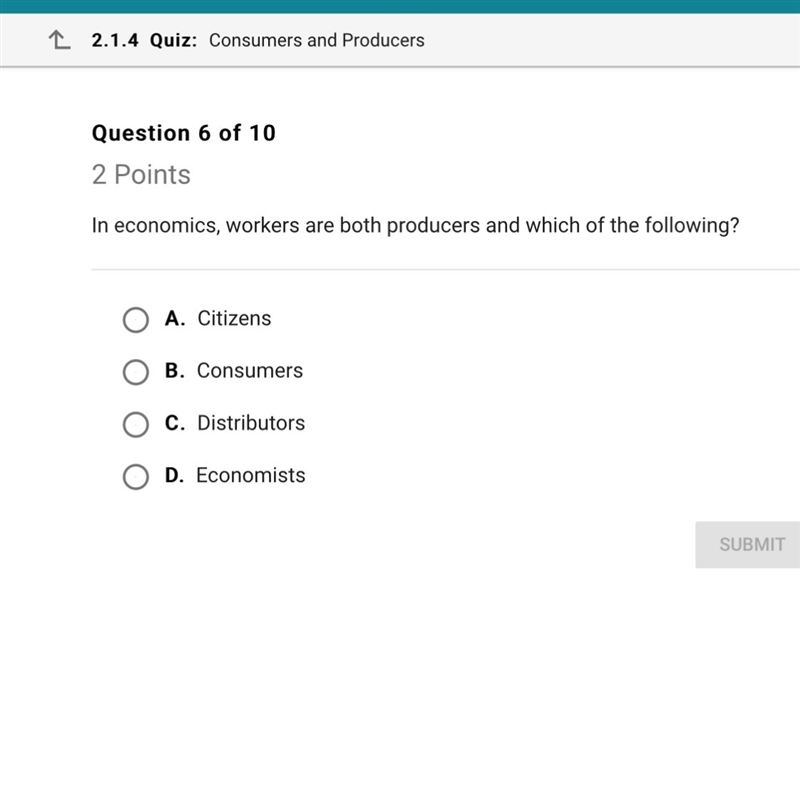Image resolution: width=800 pixels, height=802 pixels.
Task: Click the bold letter B. label
Action: 174,370
